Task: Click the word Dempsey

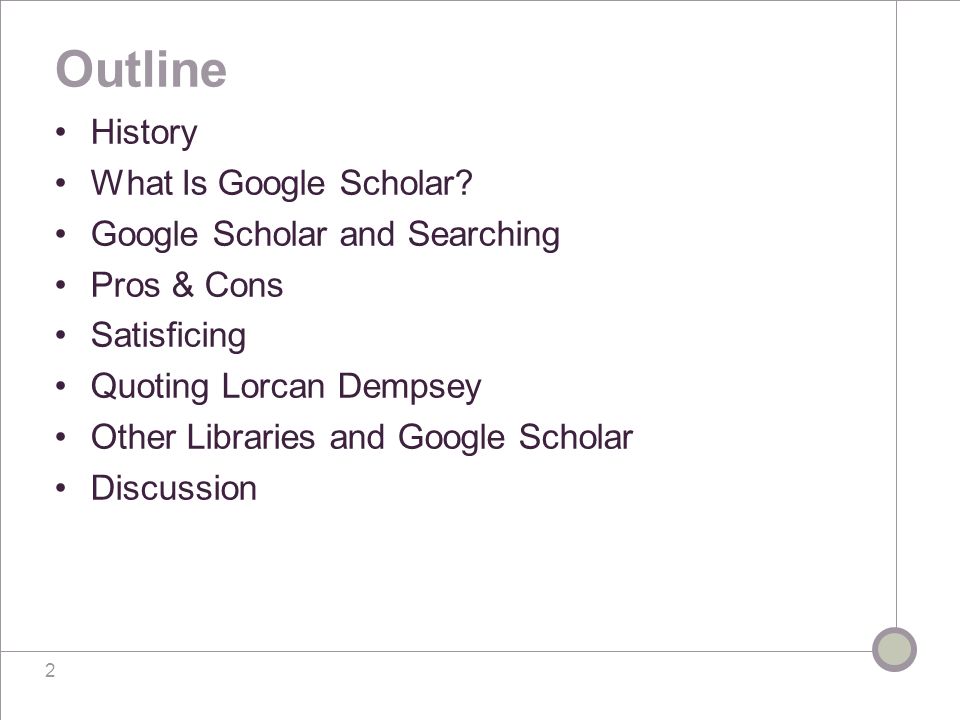Action: 410,388
